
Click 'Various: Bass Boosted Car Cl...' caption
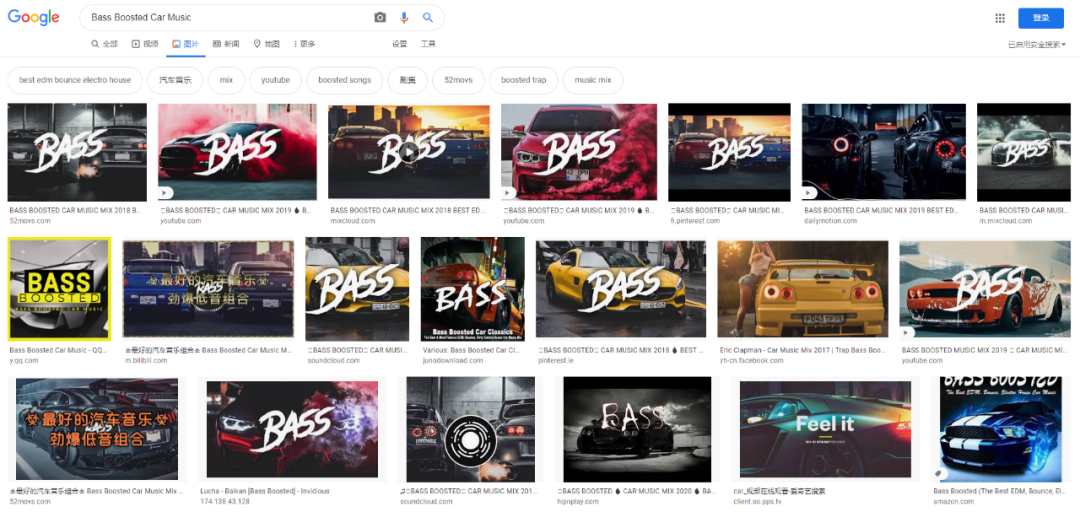click(x=472, y=350)
